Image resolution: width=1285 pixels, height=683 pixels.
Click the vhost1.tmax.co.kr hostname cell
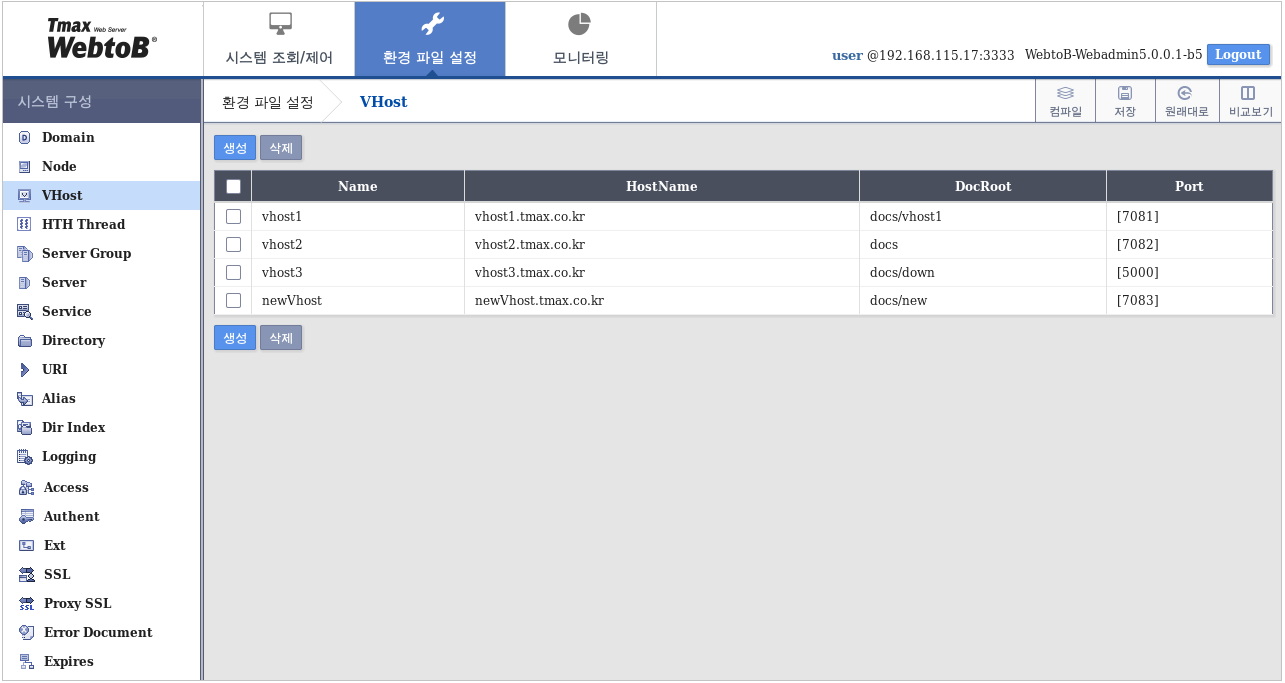(x=662, y=216)
